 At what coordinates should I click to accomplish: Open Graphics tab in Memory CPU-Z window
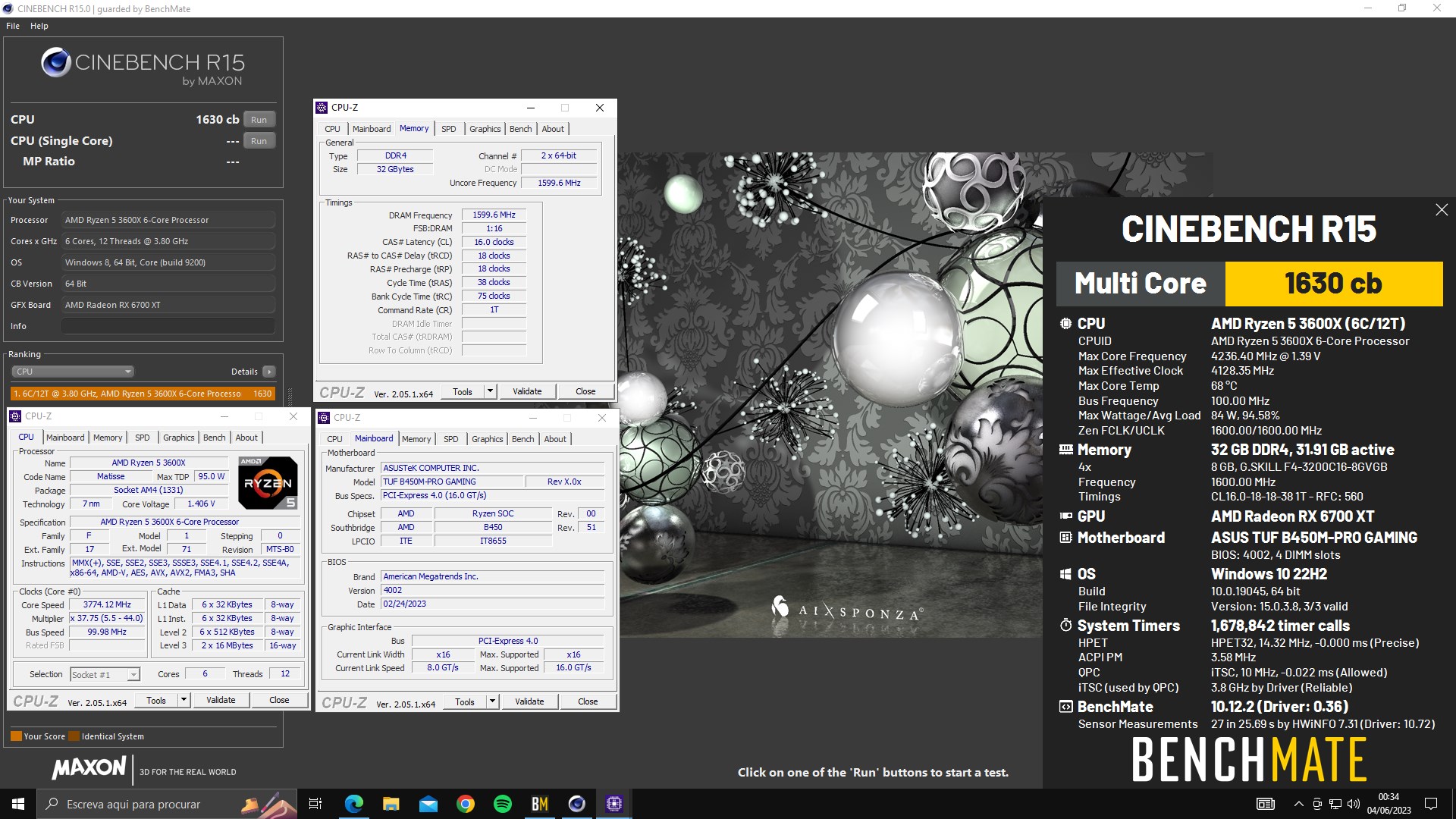(485, 129)
